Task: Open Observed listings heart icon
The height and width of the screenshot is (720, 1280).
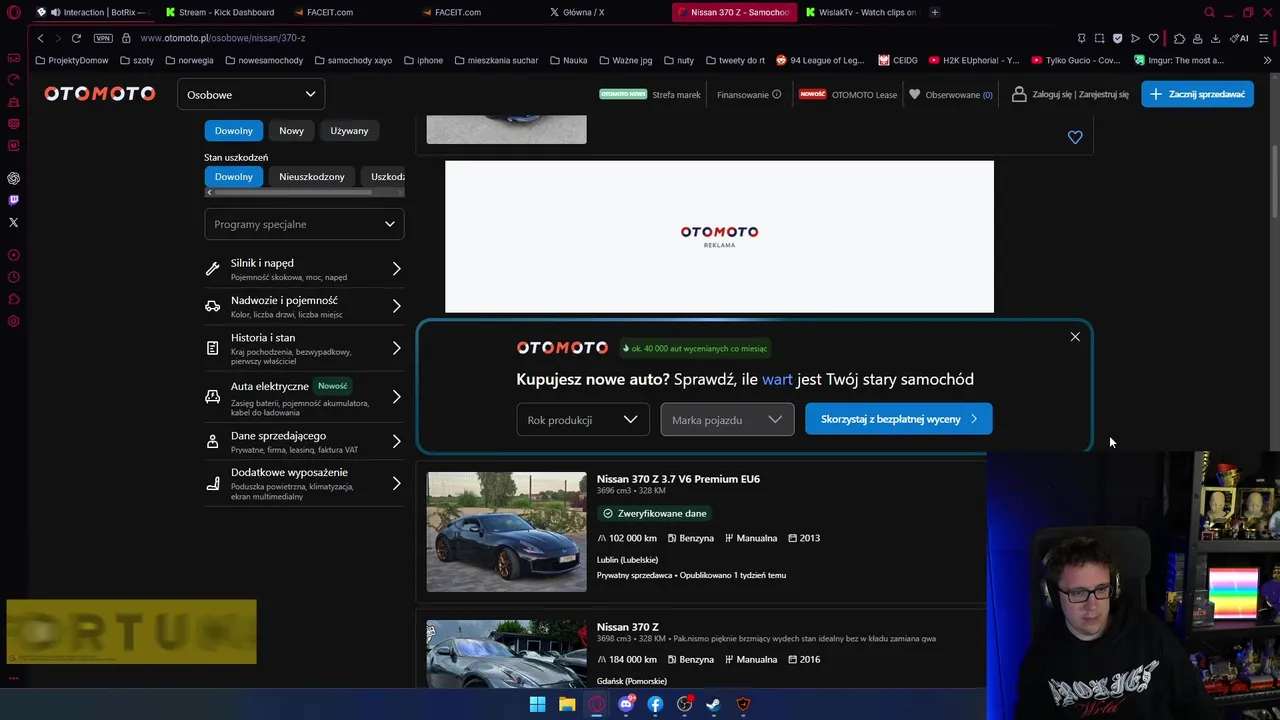Action: coord(914,94)
